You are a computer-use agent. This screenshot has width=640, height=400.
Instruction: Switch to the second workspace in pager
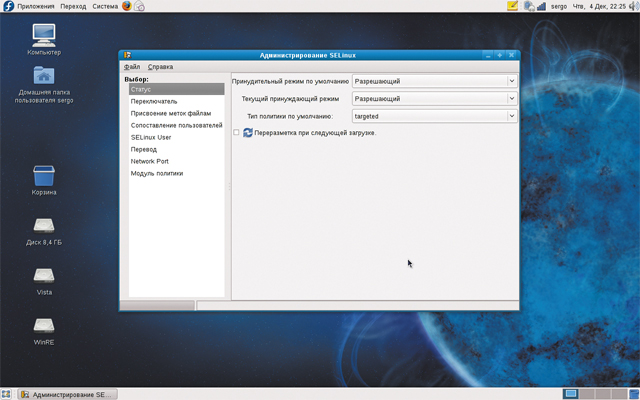pos(587,394)
